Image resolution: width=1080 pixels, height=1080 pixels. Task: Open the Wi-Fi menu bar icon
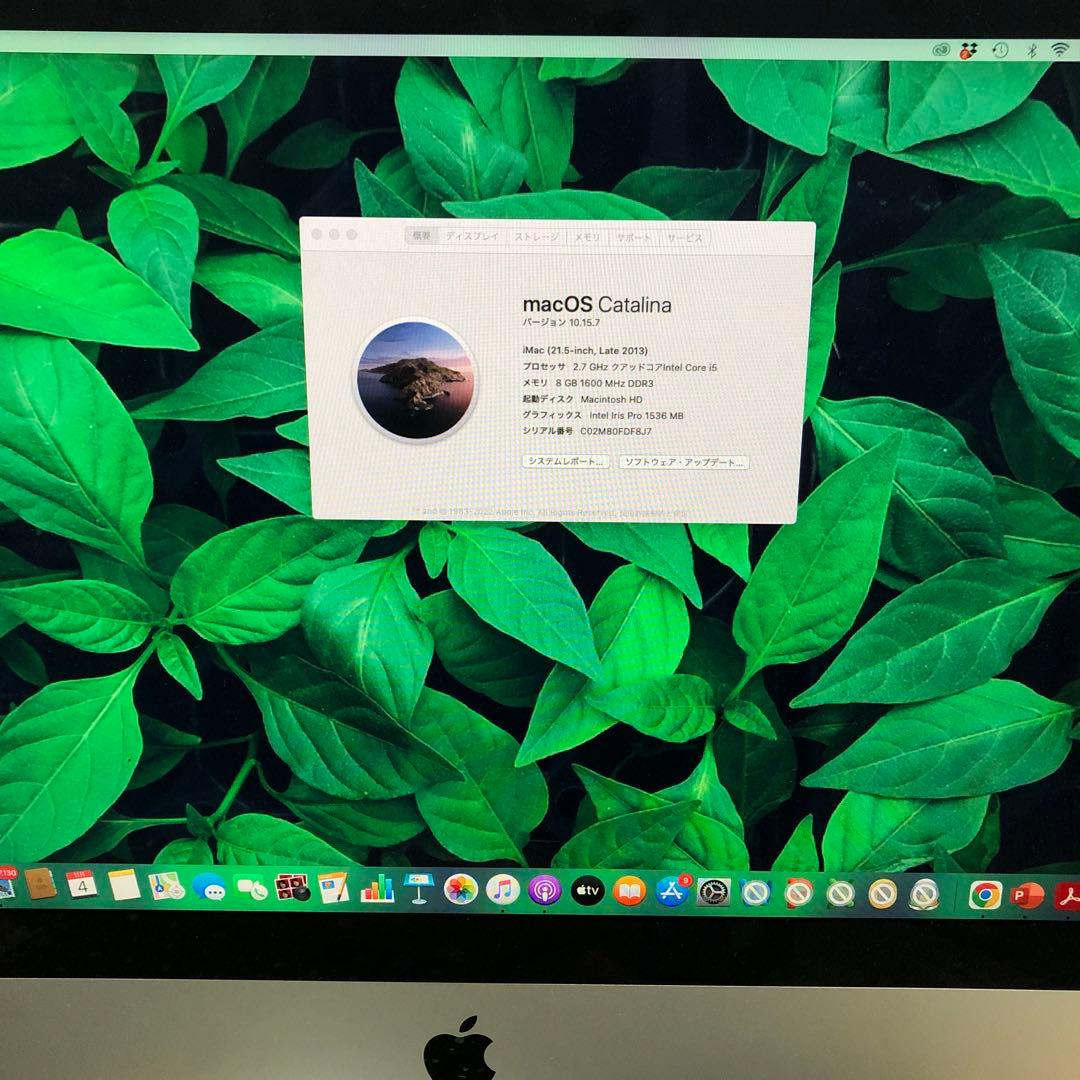click(1058, 48)
